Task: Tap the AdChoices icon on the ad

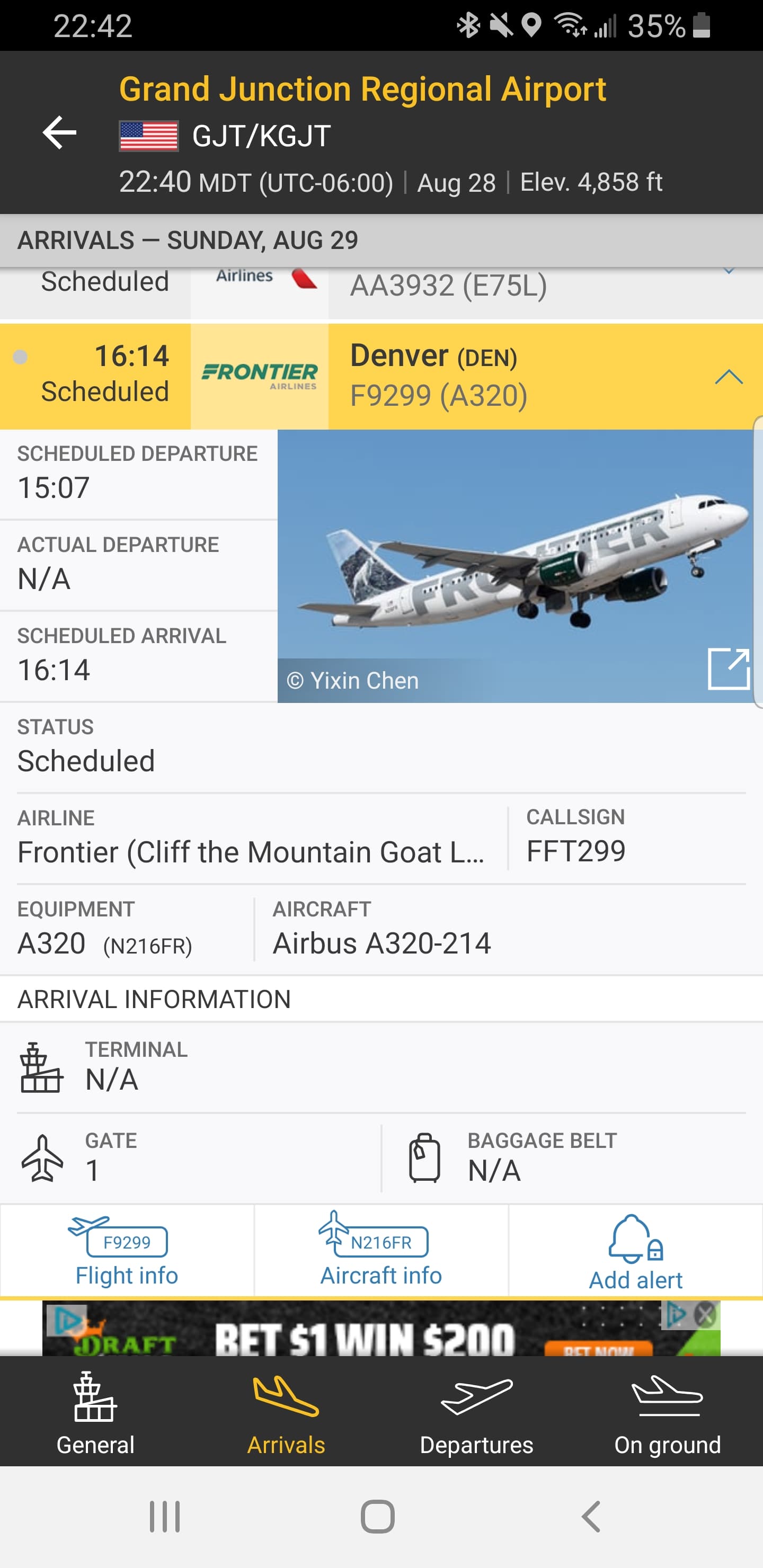Action: tap(673, 1315)
